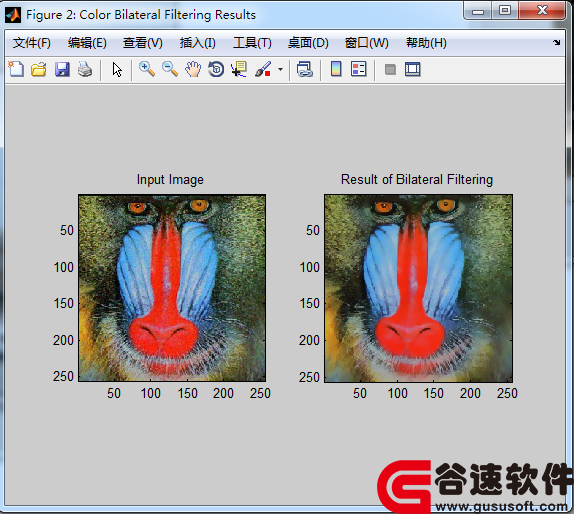Insert a Colorbar from the toolbar

tap(336, 69)
